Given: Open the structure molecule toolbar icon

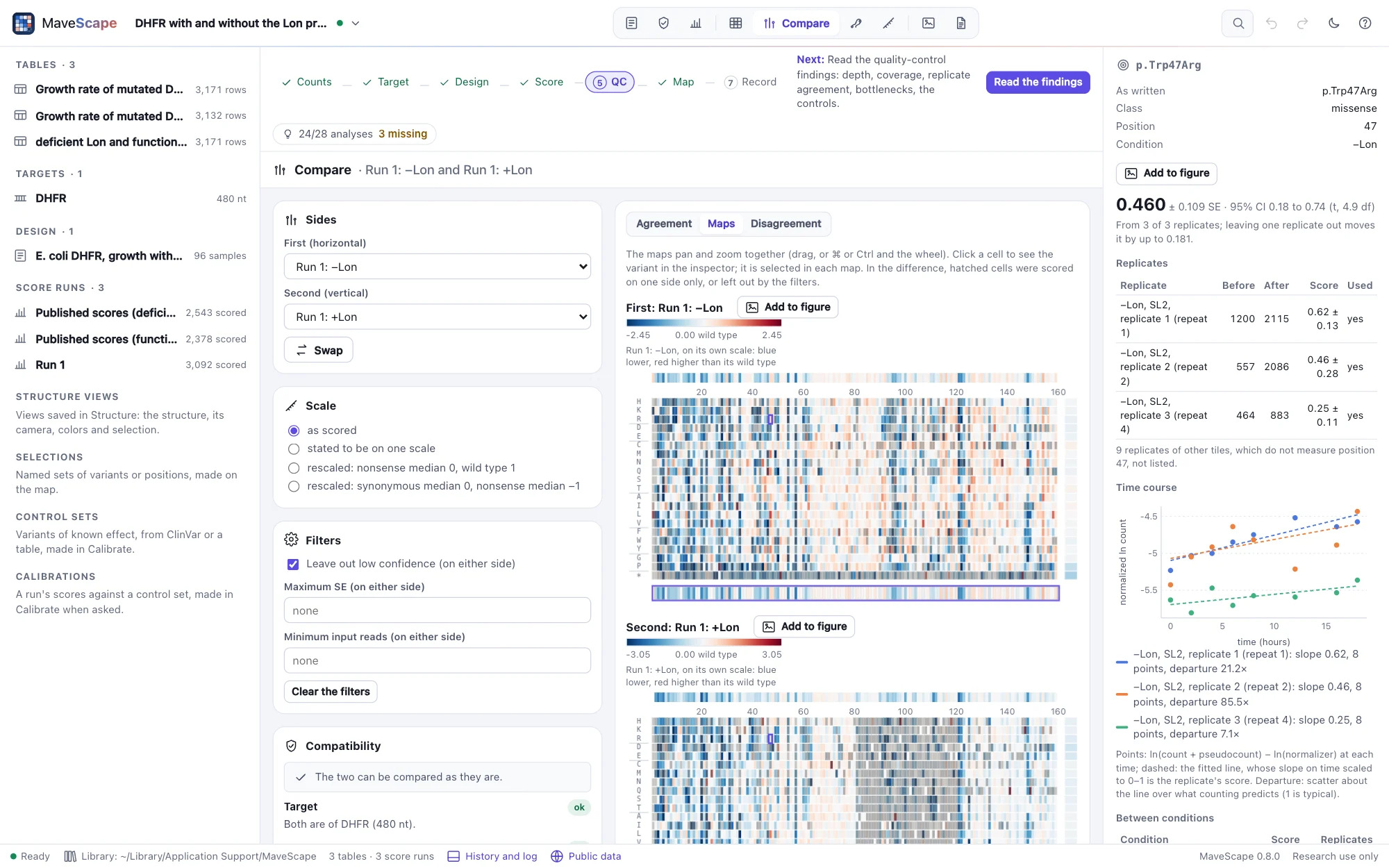Looking at the screenshot, I should pos(856,24).
